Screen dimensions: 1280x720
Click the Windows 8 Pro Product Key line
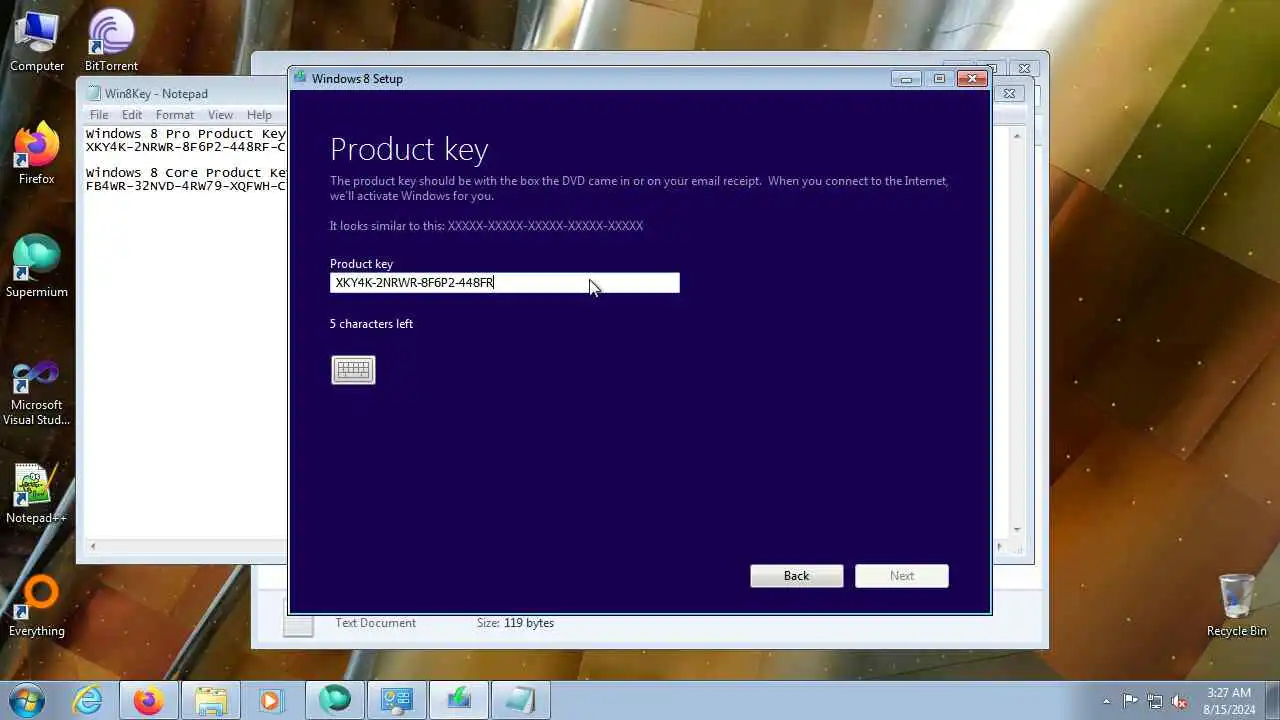[186, 134]
